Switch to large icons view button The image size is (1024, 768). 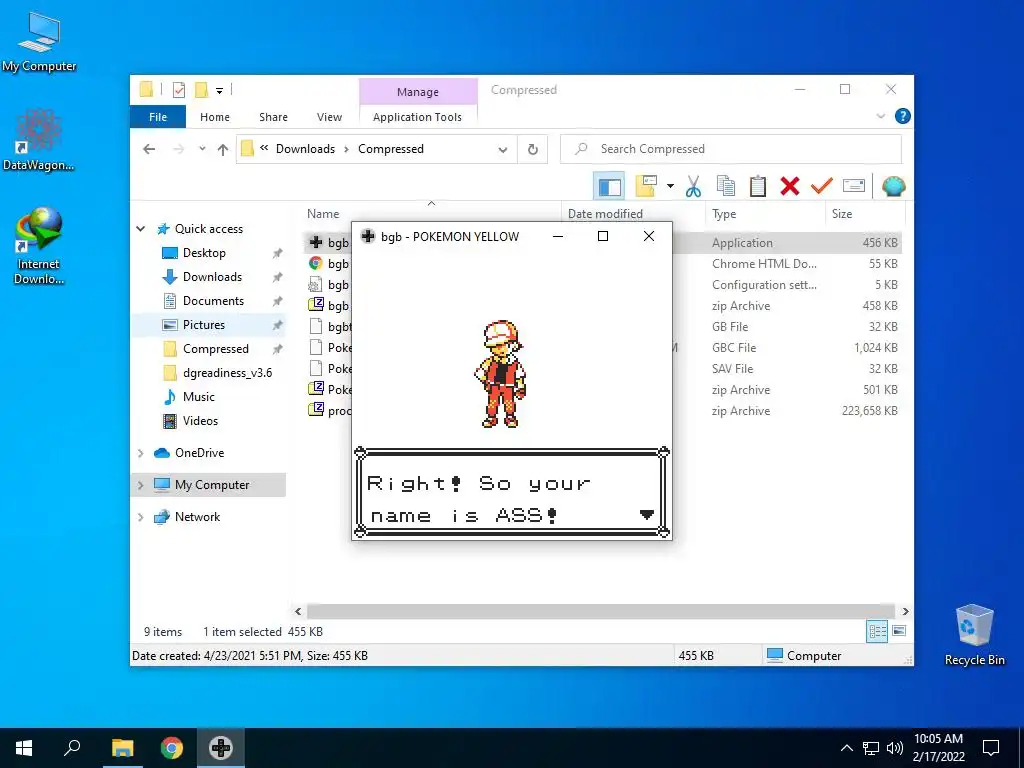coord(899,631)
